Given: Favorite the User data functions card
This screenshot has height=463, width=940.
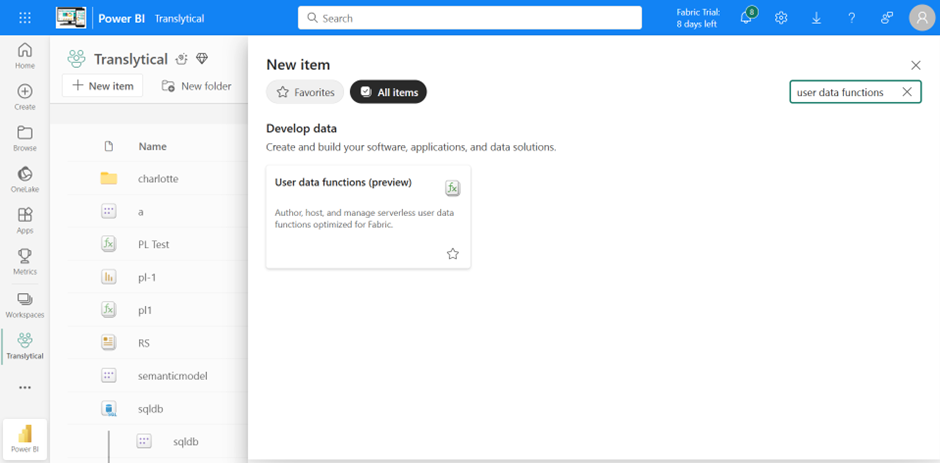Looking at the screenshot, I should [x=452, y=254].
